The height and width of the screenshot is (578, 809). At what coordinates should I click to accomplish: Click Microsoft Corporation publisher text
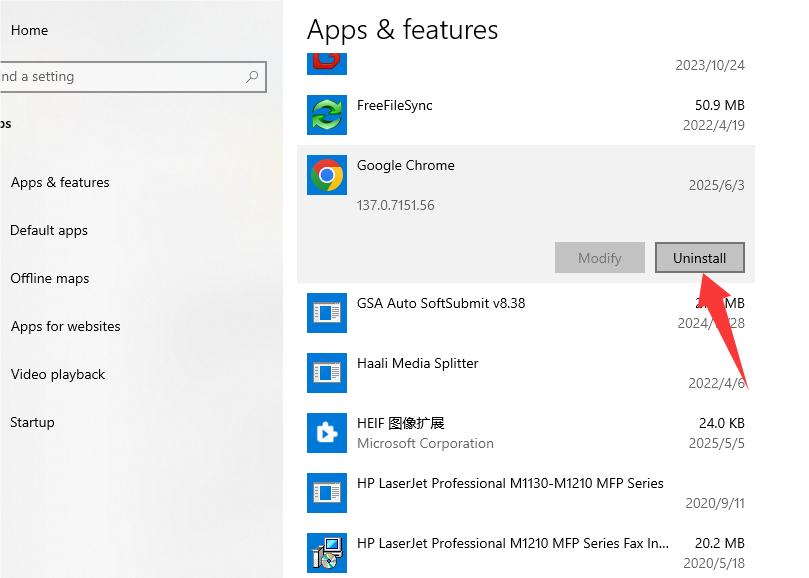click(425, 443)
